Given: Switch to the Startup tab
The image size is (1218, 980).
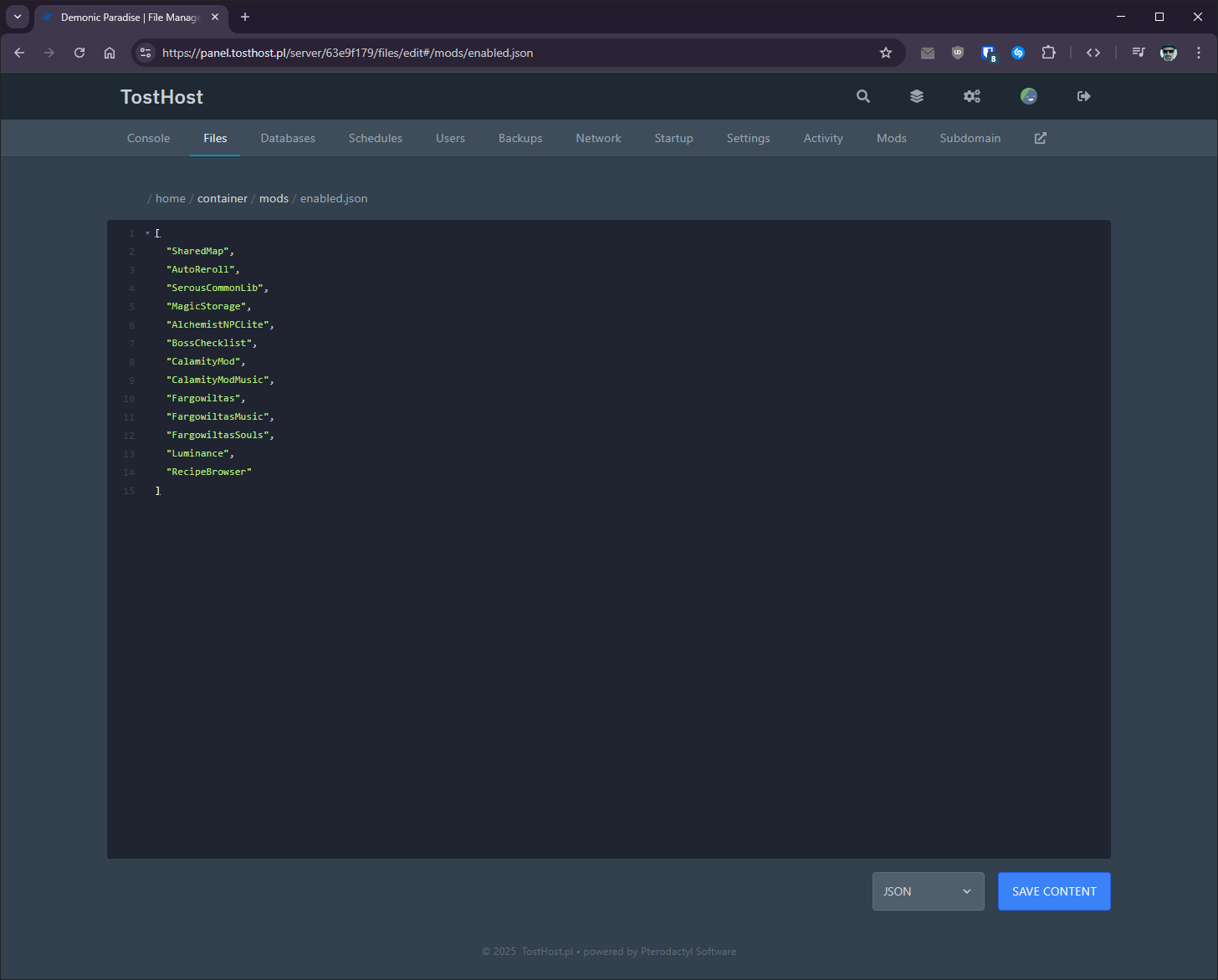Looking at the screenshot, I should 674,138.
